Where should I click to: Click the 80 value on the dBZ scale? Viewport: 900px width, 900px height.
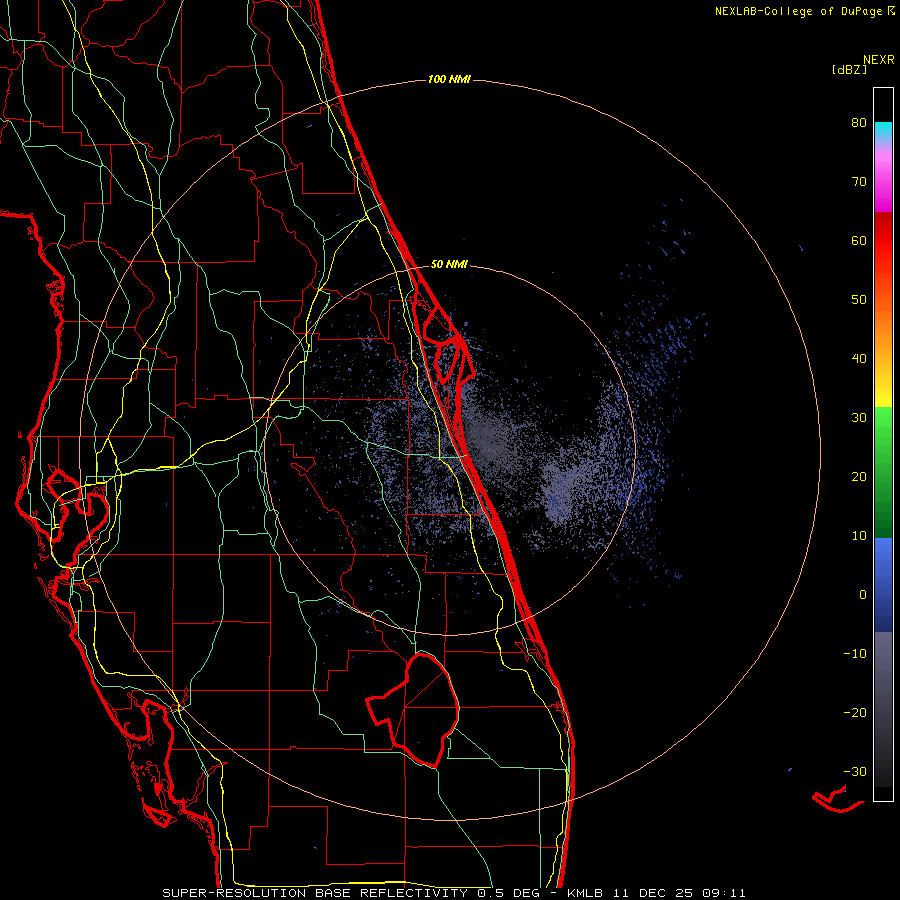click(859, 122)
